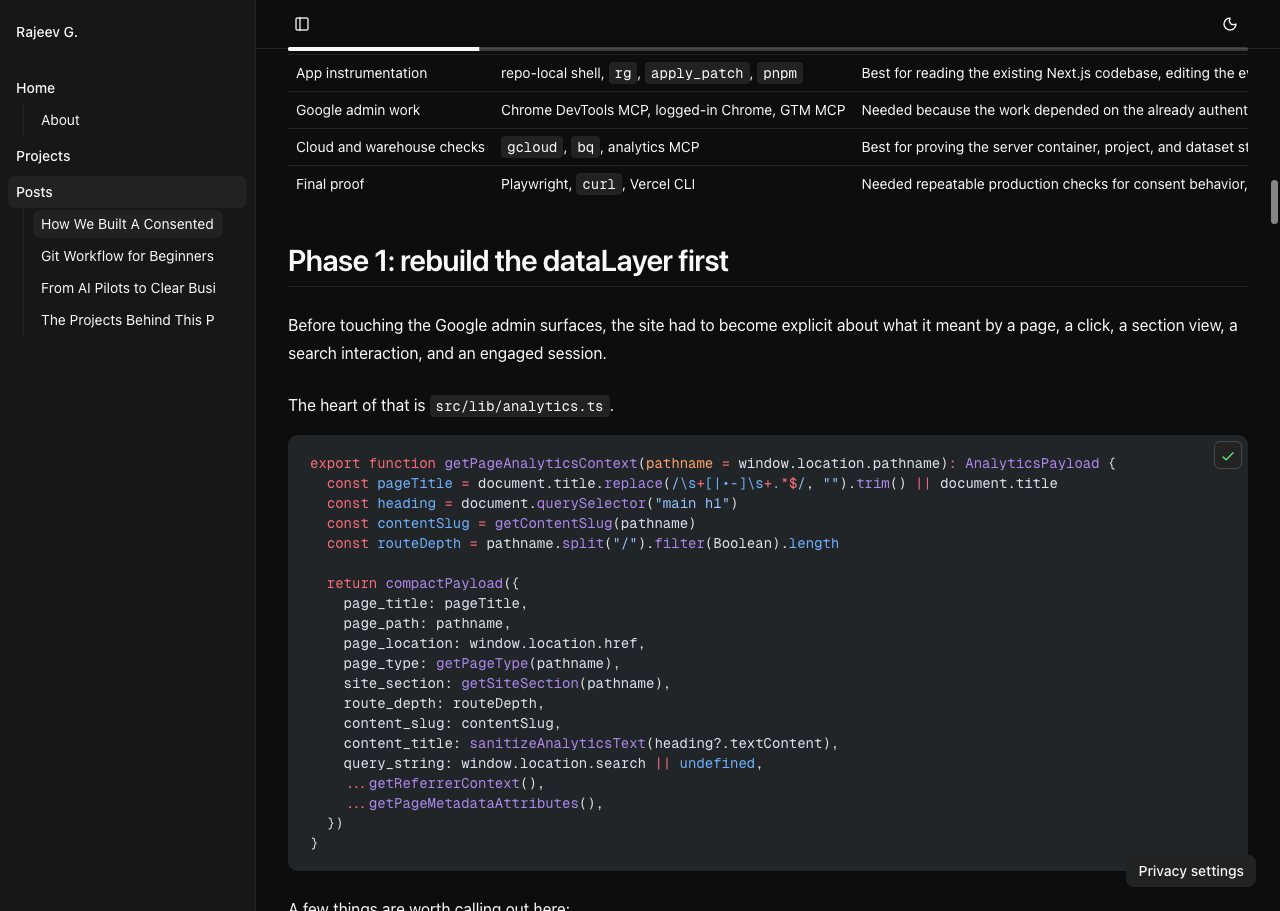This screenshot has height=911, width=1280.
Task: Click the apply_patch code tag in table
Action: [697, 73]
